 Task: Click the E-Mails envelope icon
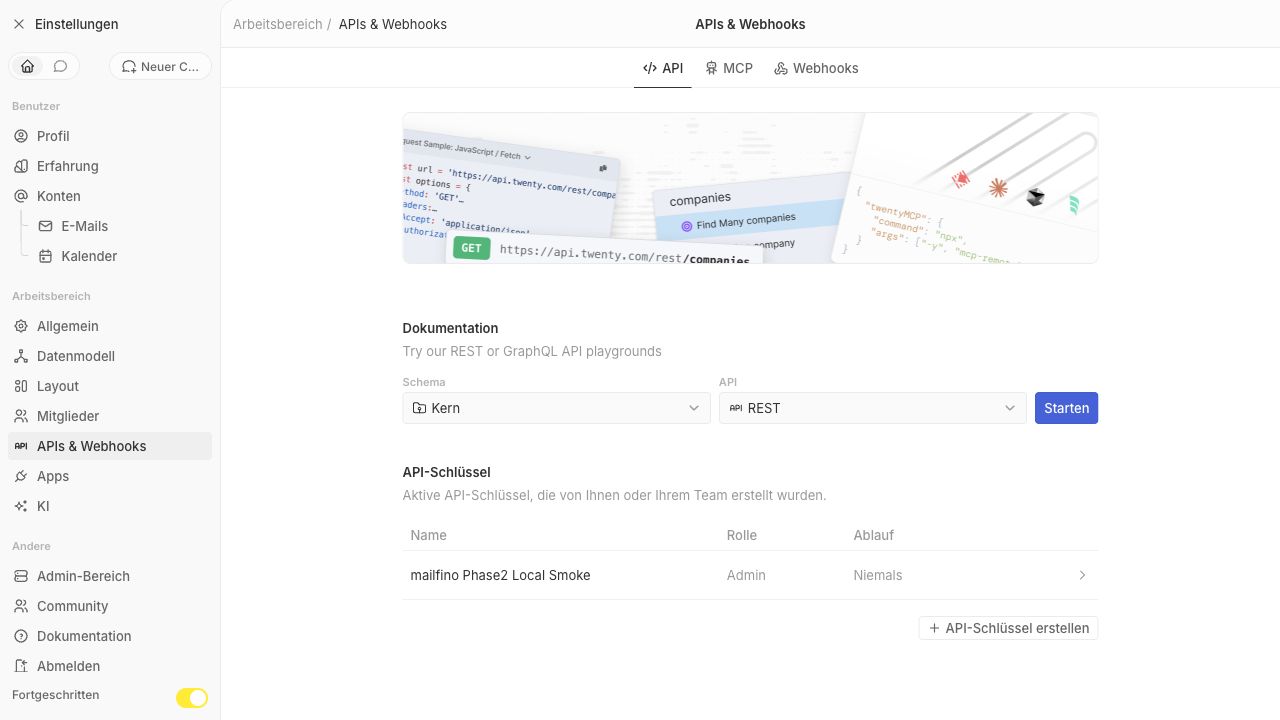[45, 226]
